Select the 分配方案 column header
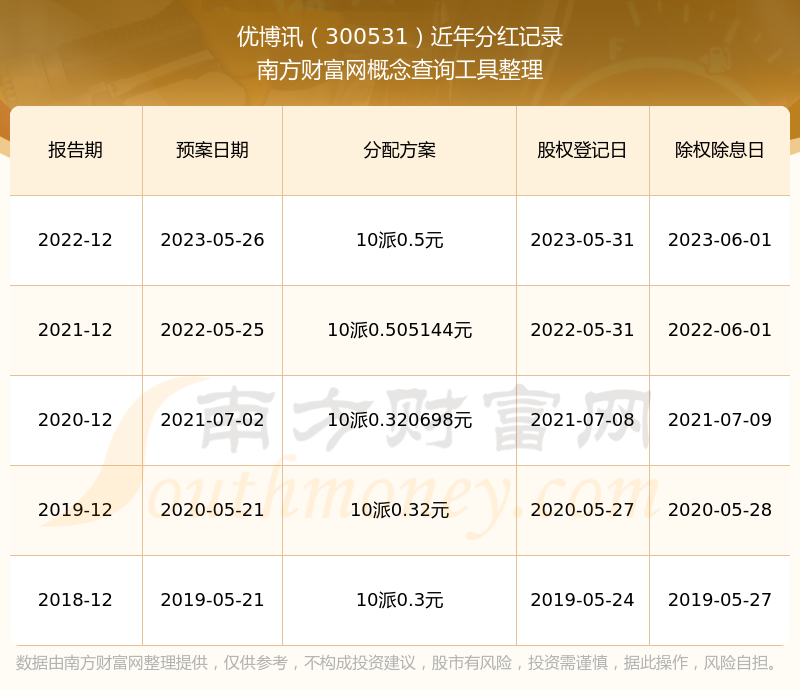The width and height of the screenshot is (800, 690). click(399, 150)
